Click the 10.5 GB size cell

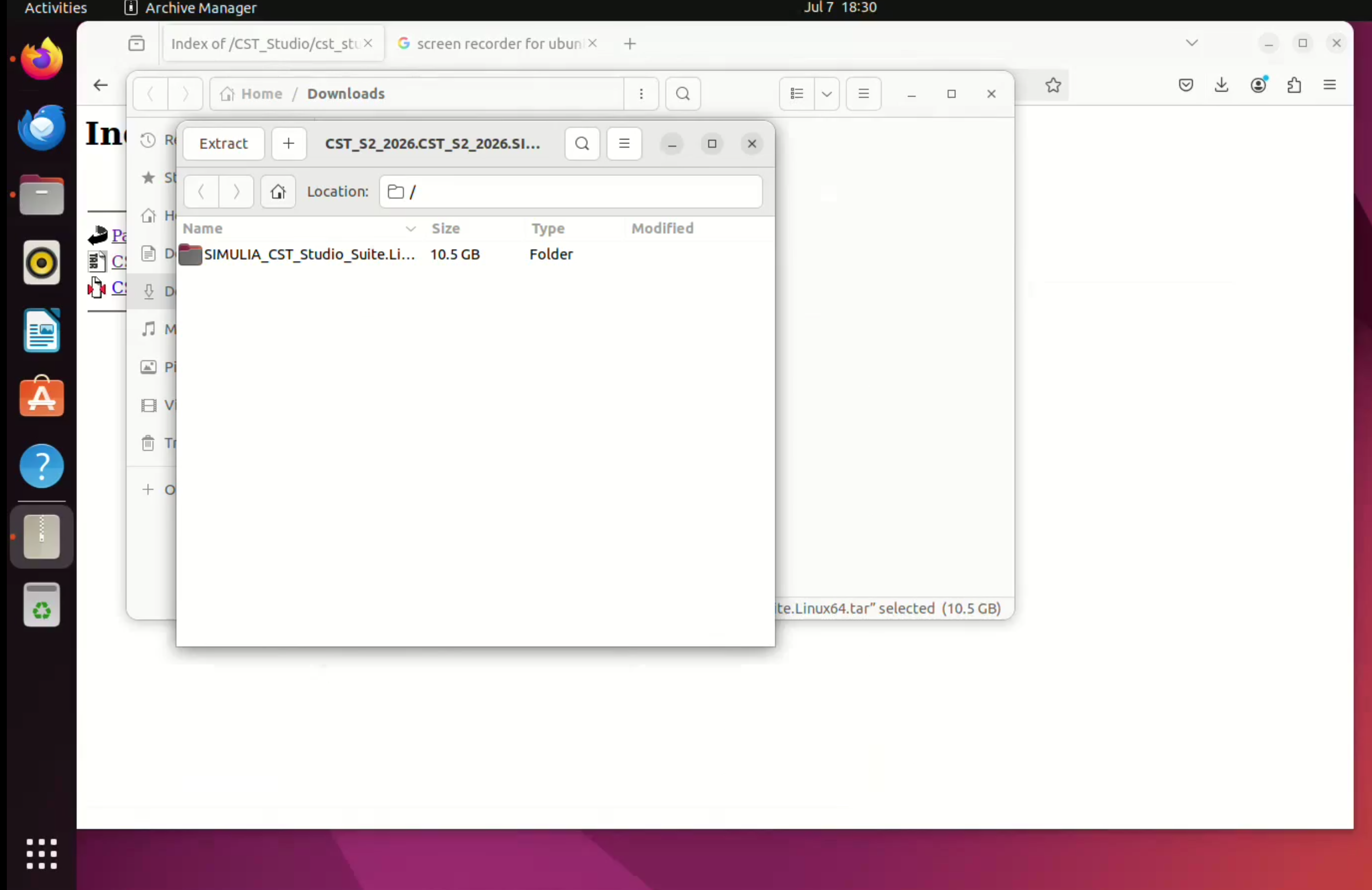coord(455,254)
